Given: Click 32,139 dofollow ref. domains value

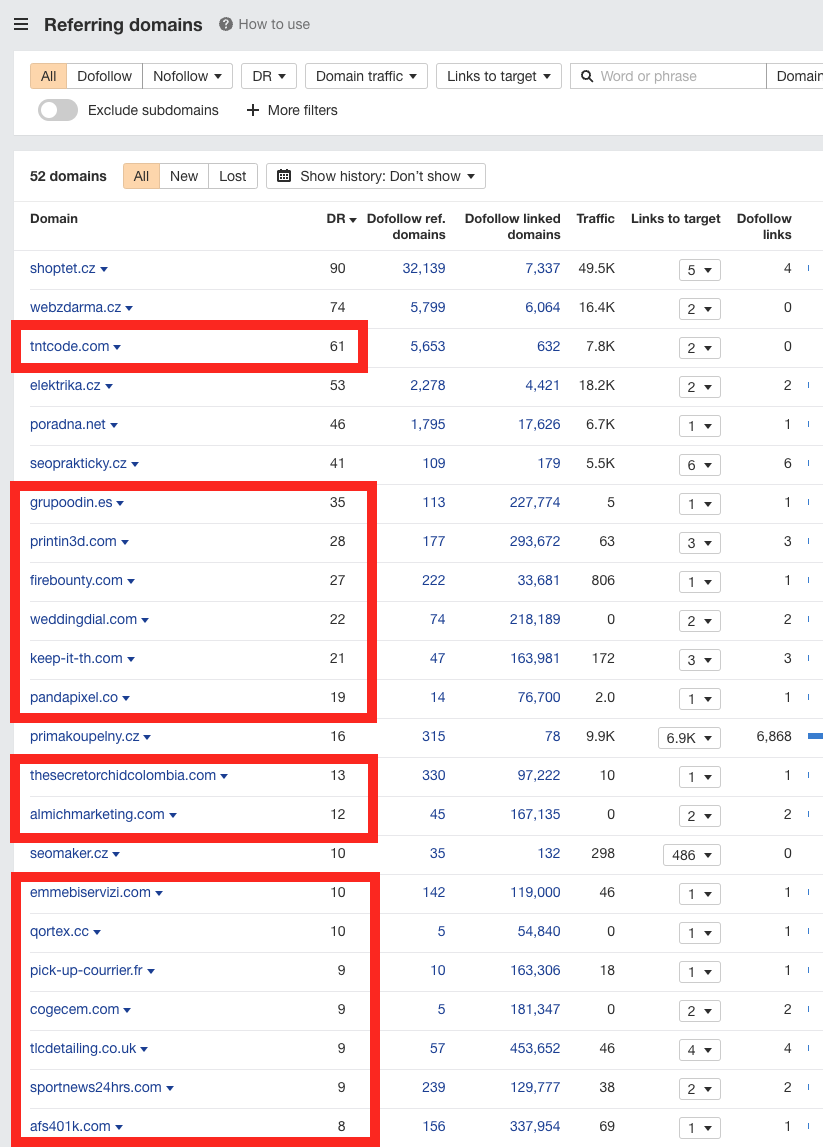Looking at the screenshot, I should point(424,268).
